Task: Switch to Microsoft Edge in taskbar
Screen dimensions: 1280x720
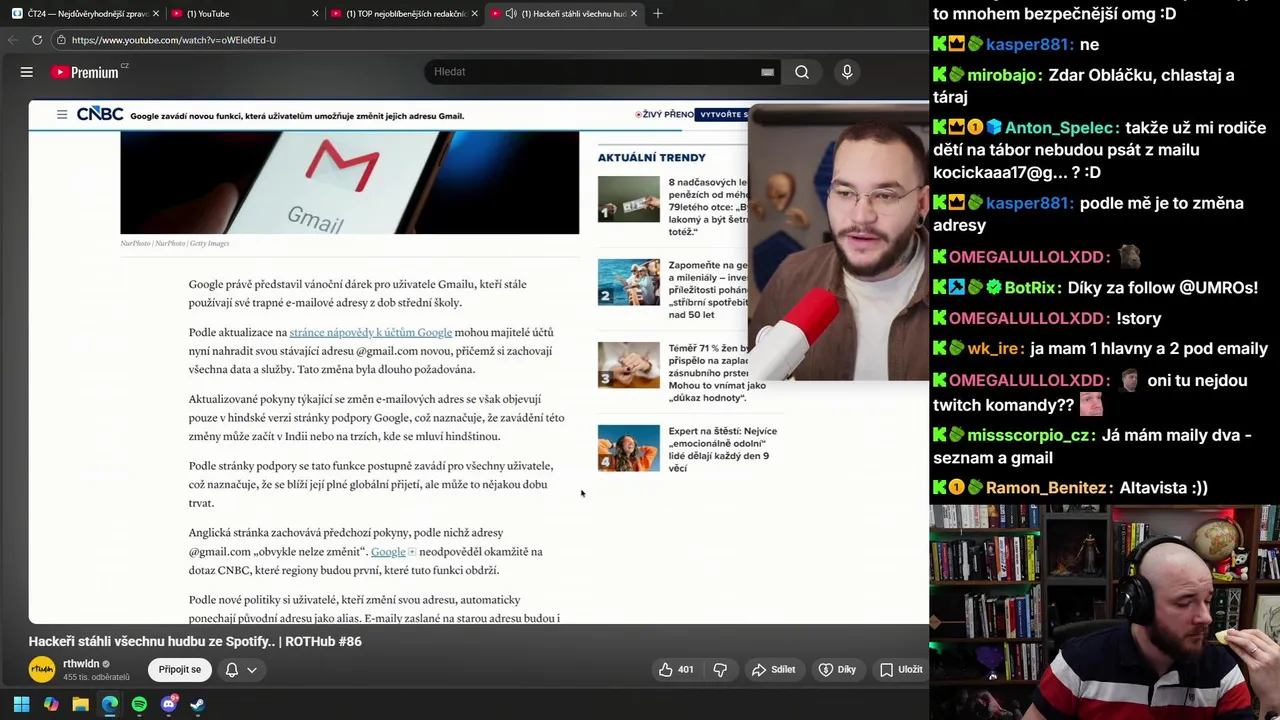Action: tap(110, 705)
